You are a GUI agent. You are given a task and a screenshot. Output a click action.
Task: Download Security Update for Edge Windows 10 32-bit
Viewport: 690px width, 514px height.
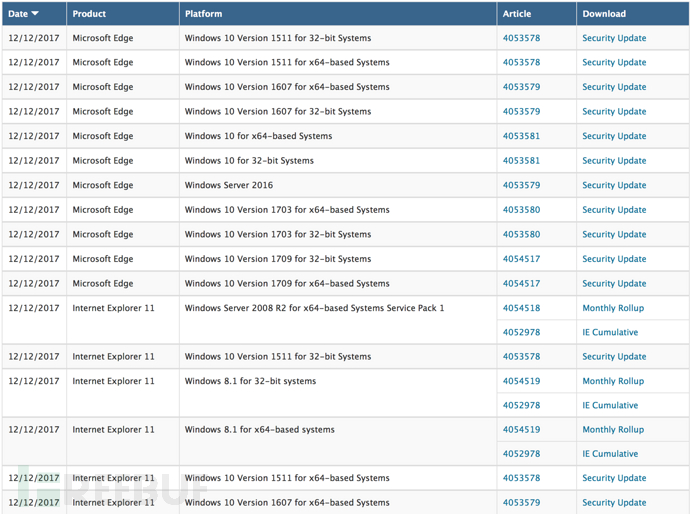click(614, 161)
